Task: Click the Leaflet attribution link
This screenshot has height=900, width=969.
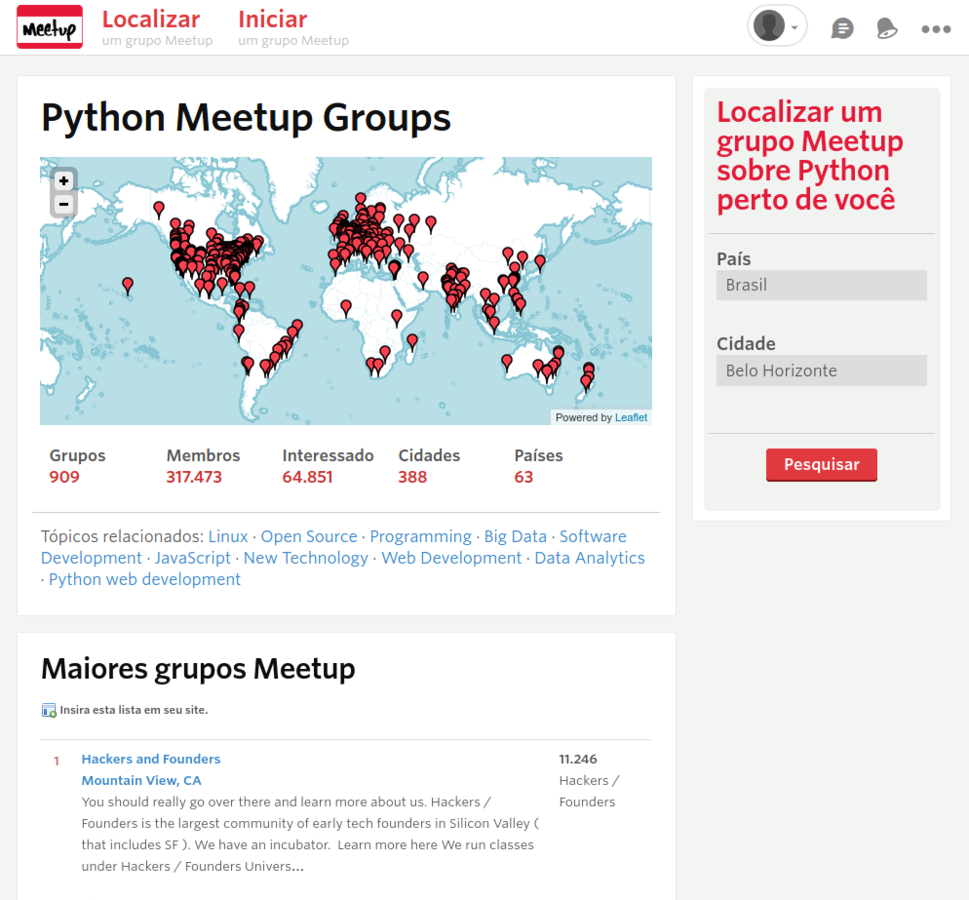Action: [x=631, y=417]
